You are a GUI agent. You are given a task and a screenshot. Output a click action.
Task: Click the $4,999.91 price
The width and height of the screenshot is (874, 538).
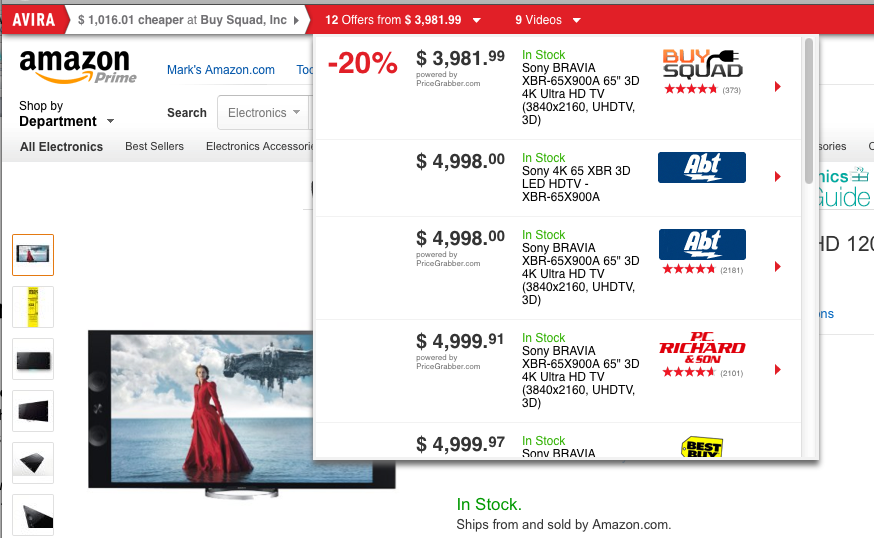[x=460, y=341]
